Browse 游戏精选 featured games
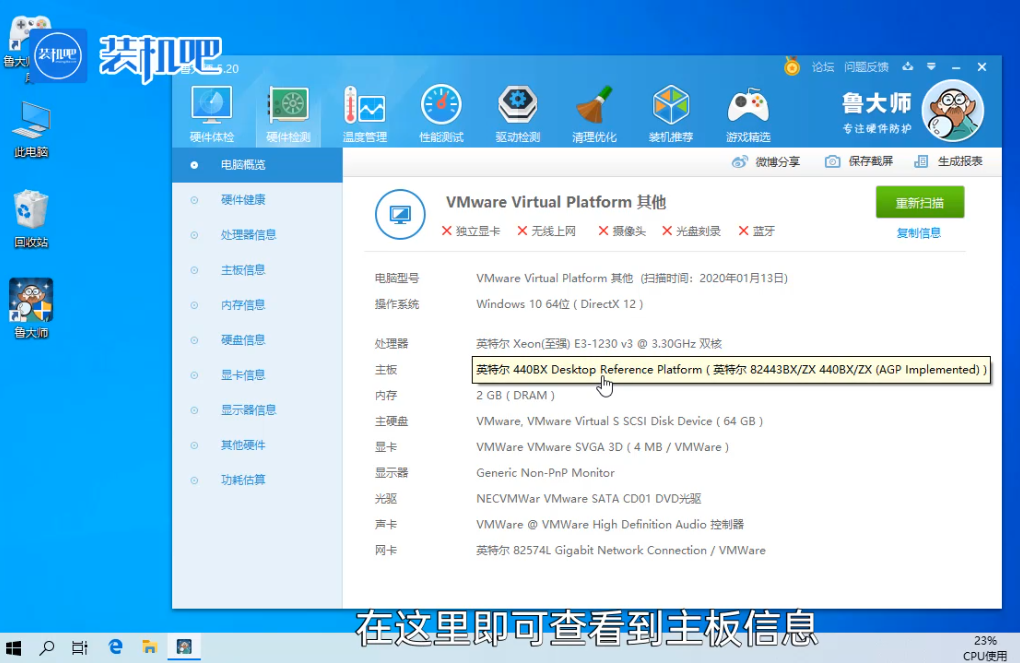Screen dimensions: 1020x663 [746, 110]
